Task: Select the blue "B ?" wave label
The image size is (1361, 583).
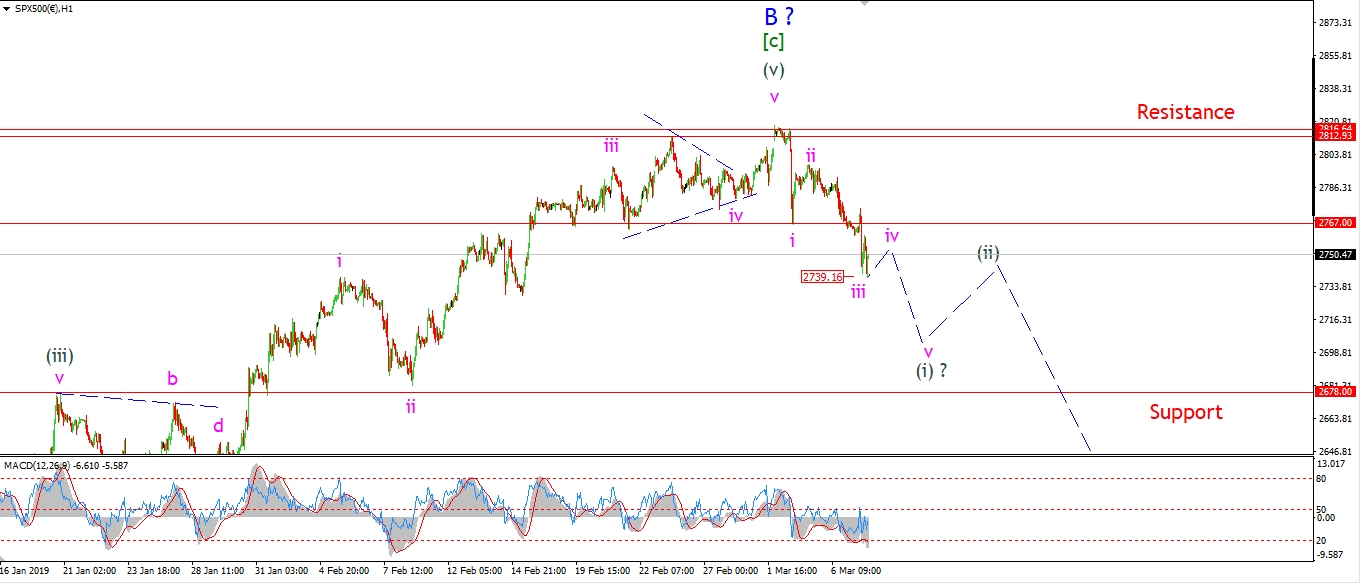Action: [x=778, y=16]
